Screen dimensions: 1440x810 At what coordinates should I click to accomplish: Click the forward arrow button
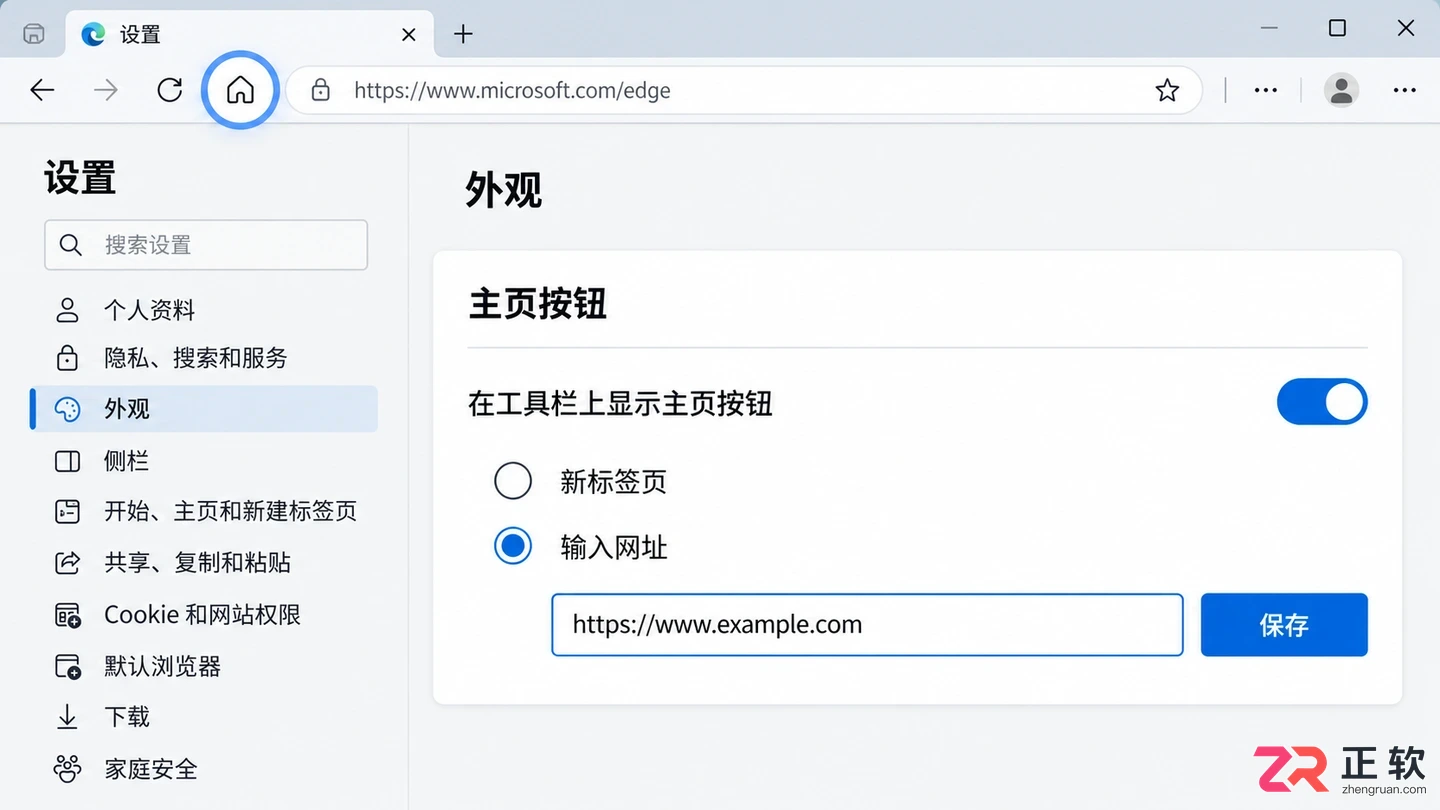(105, 90)
